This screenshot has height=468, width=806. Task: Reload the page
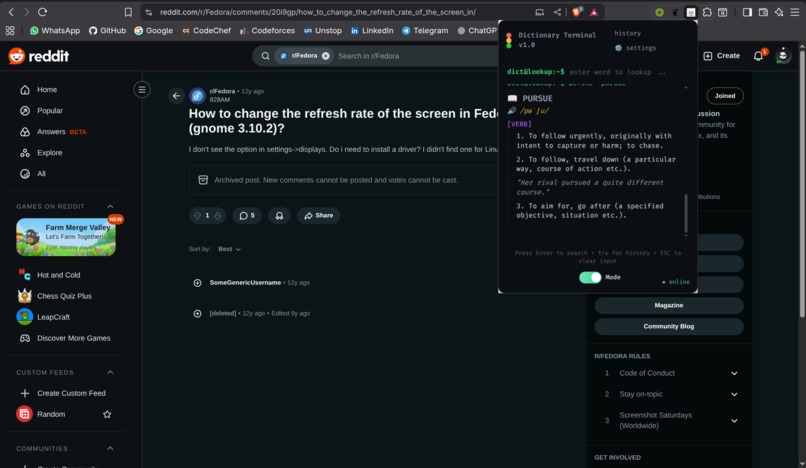click(43, 12)
